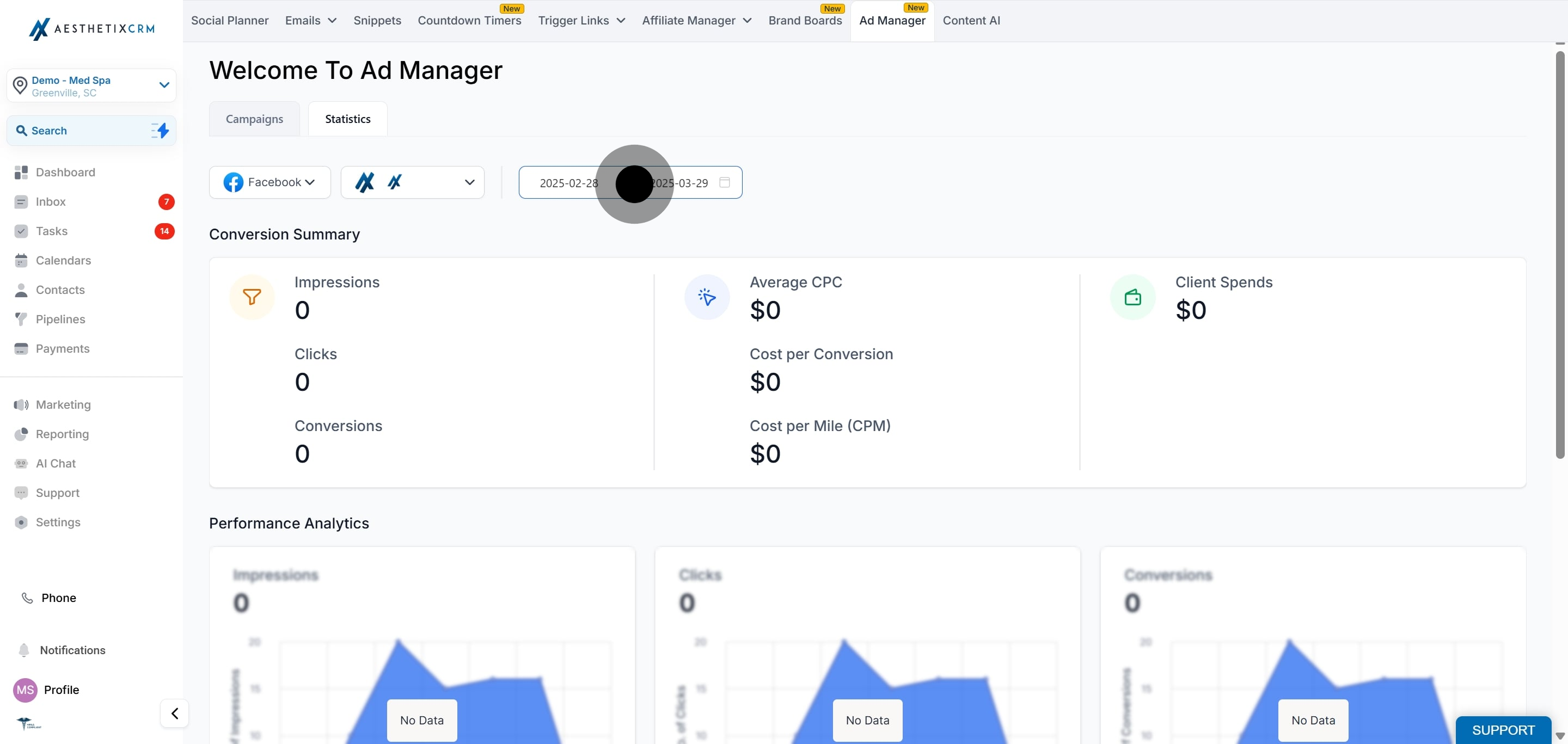The width and height of the screenshot is (1568, 744).
Task: Expand the ad account selector dropdown
Action: click(x=412, y=182)
